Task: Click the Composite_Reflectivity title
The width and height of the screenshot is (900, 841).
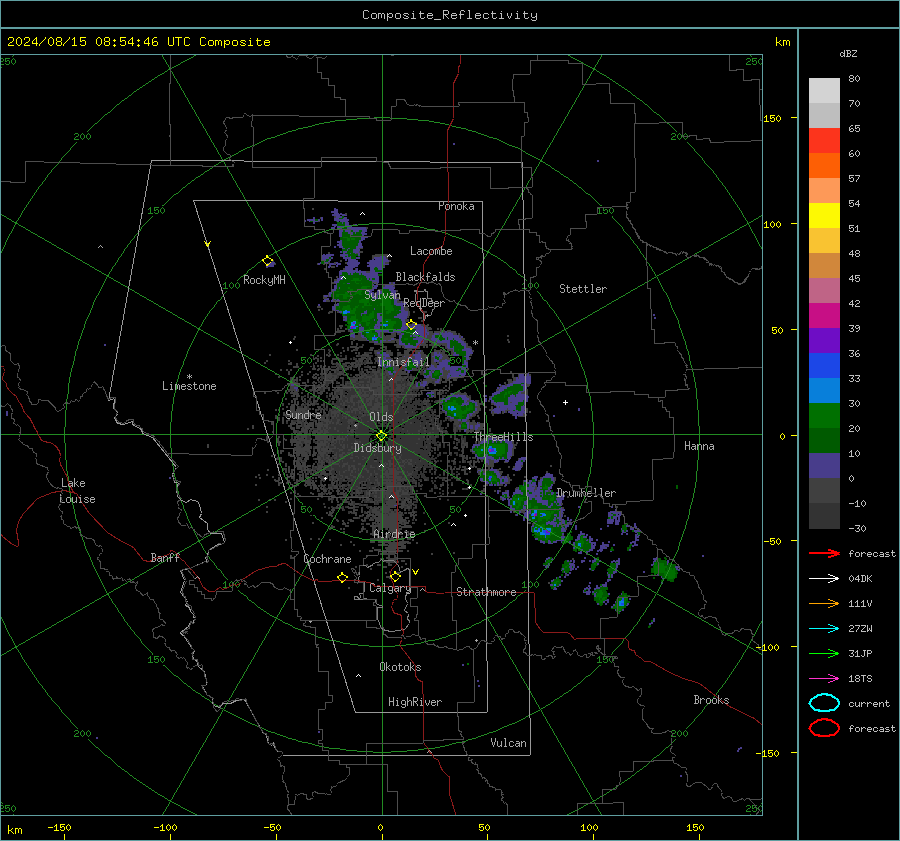Action: coord(450,15)
